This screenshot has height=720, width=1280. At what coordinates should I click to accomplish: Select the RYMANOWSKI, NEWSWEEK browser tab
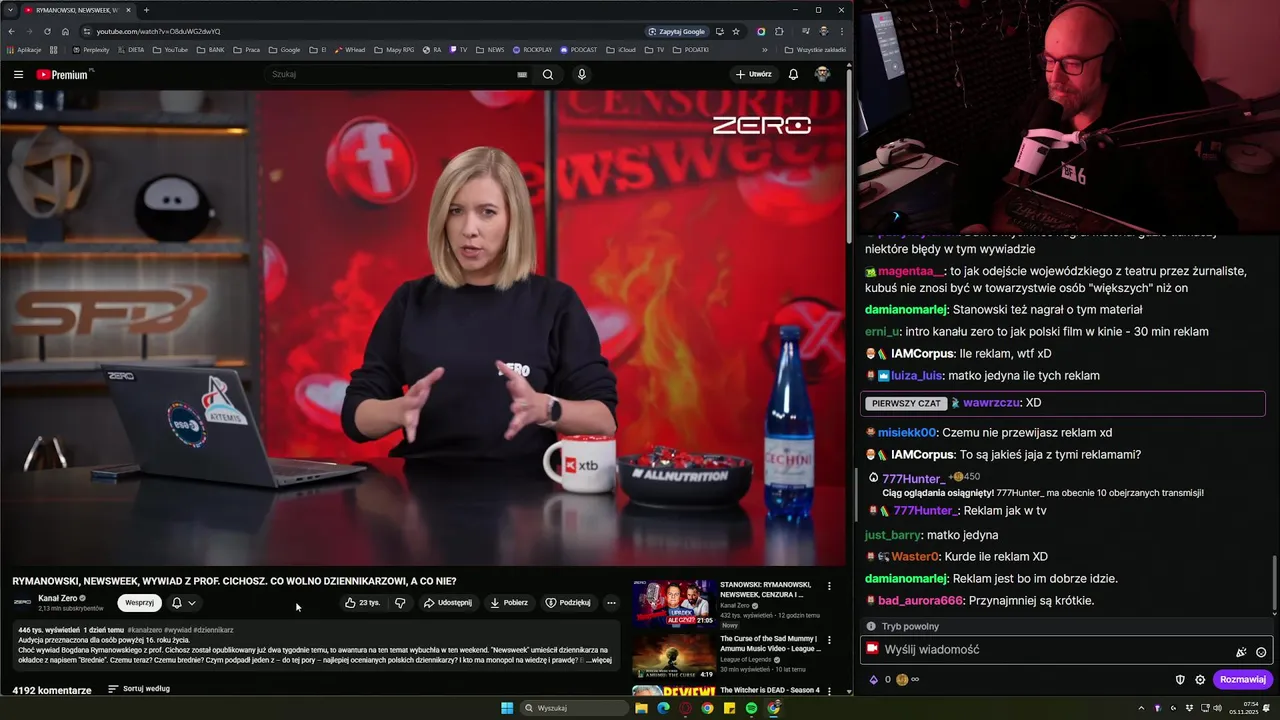point(78,10)
